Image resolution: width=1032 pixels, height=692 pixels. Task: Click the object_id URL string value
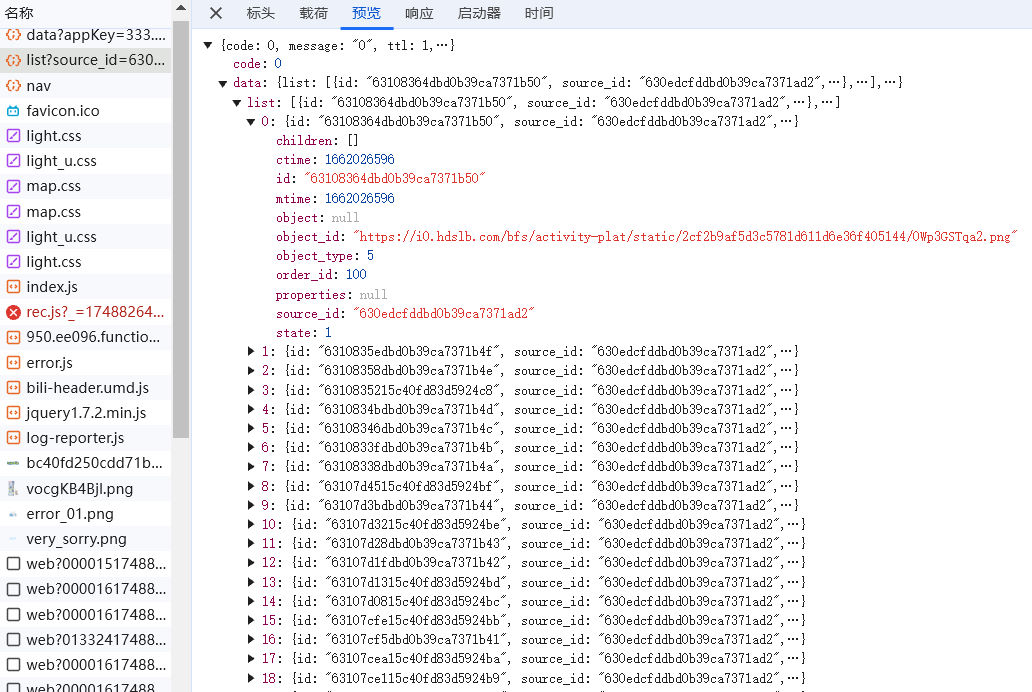[684, 236]
